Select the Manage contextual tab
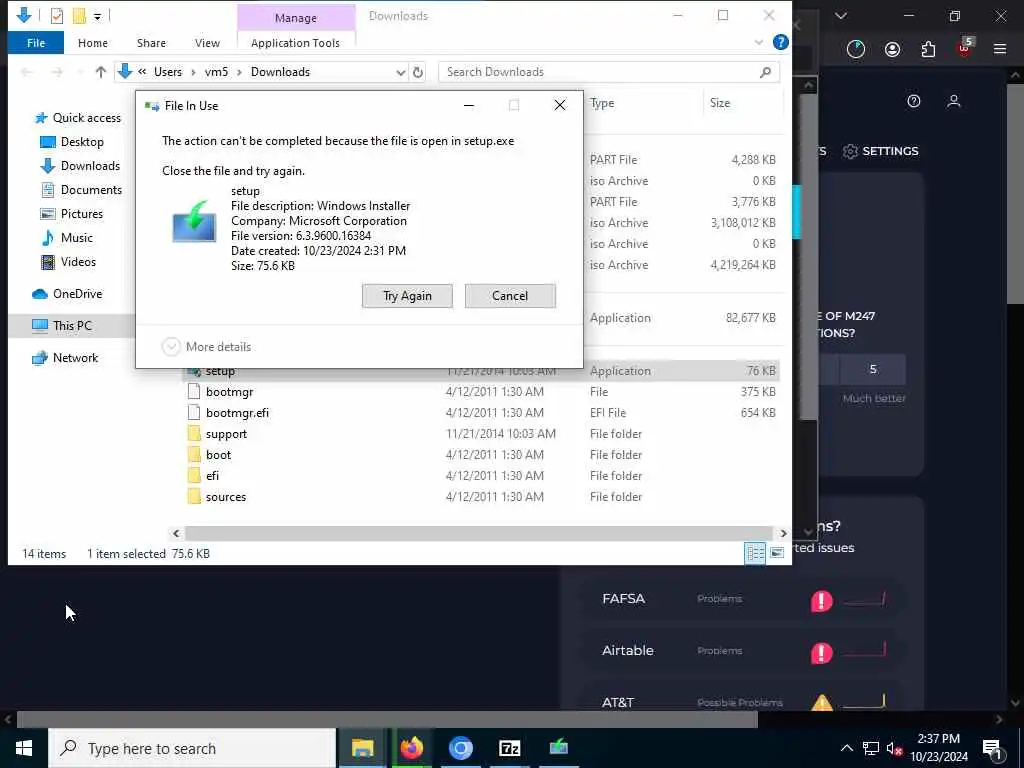This screenshot has width=1024, height=768. [296, 18]
